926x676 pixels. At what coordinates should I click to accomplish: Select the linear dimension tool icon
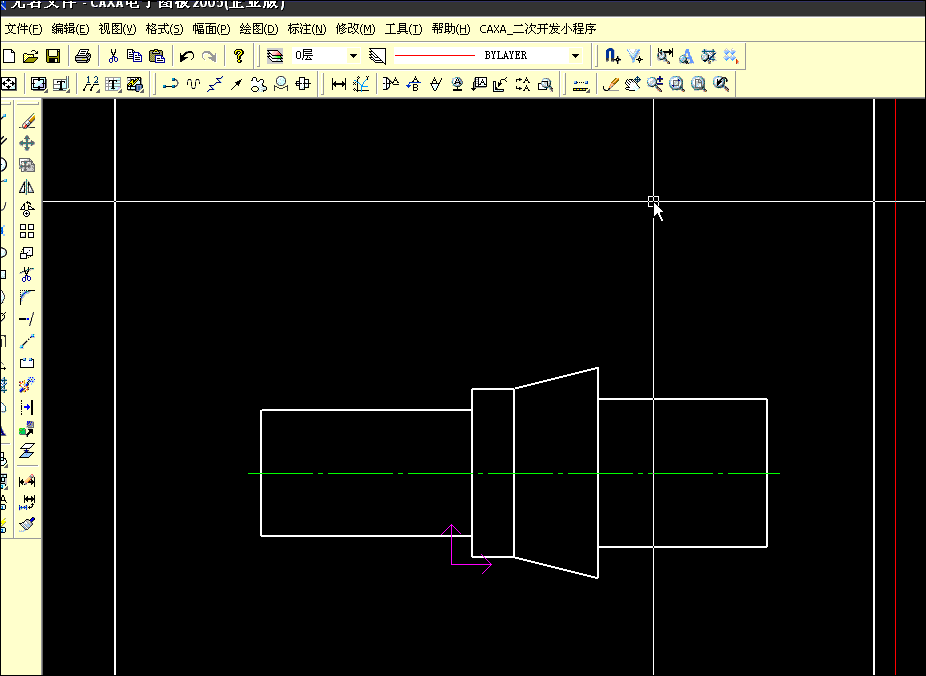(338, 84)
